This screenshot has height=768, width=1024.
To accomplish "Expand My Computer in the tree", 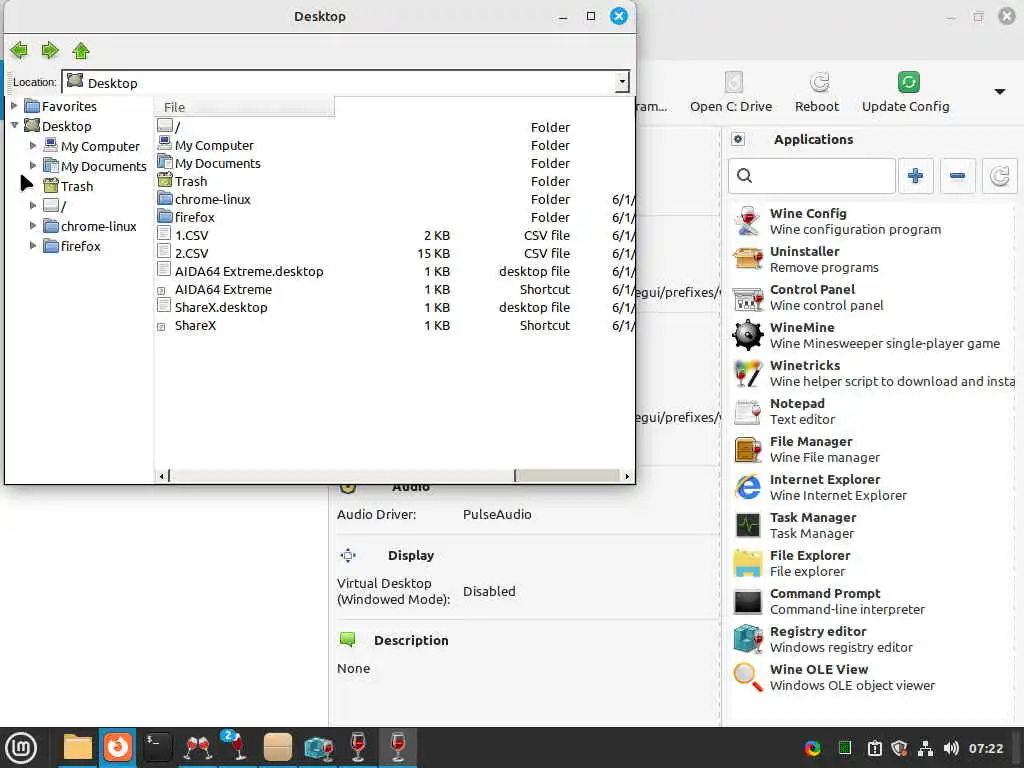I will [33, 145].
